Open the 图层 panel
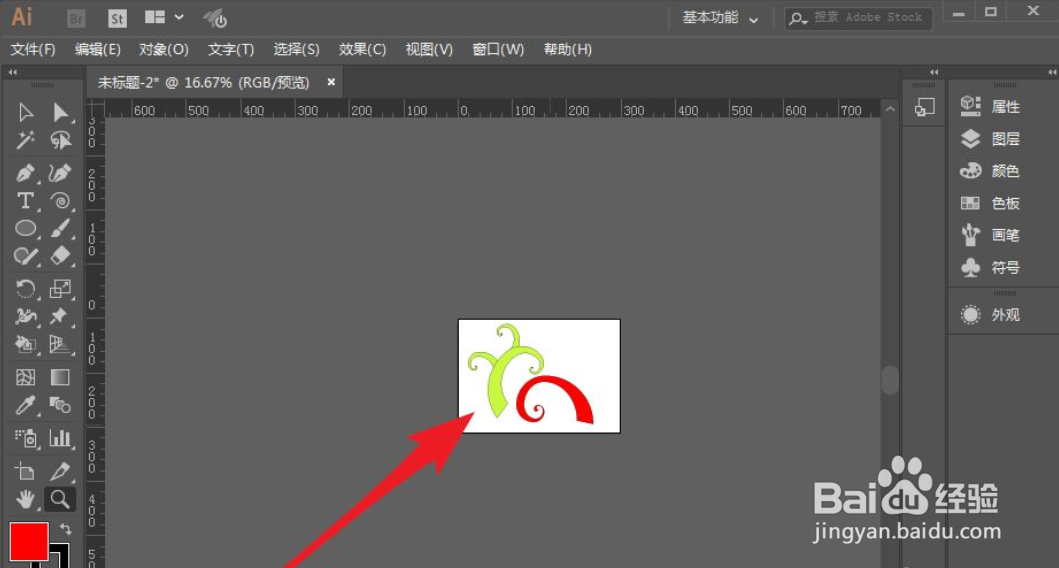Image resolution: width=1059 pixels, height=568 pixels. point(991,138)
